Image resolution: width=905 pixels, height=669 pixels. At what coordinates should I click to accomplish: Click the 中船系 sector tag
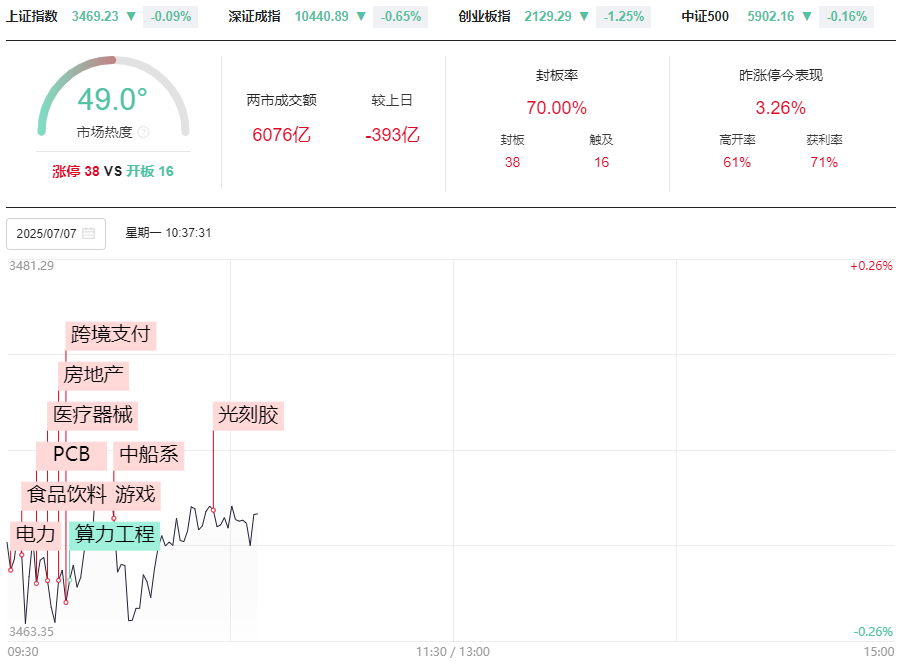click(149, 455)
